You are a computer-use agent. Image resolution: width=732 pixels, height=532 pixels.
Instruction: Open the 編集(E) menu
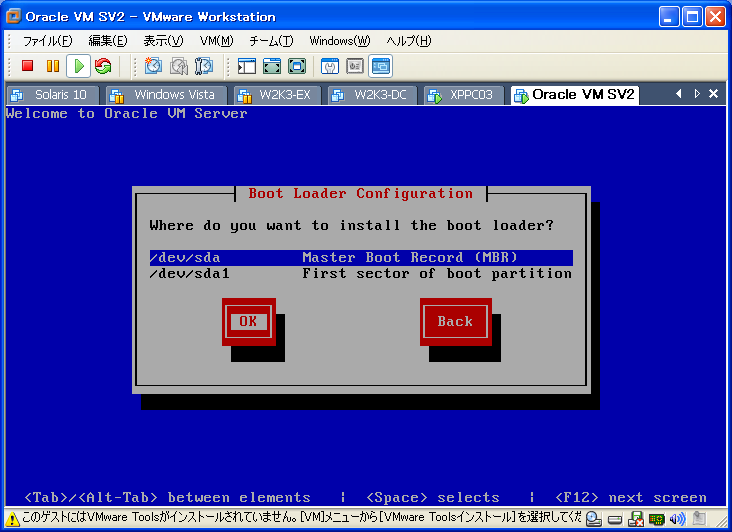108,41
